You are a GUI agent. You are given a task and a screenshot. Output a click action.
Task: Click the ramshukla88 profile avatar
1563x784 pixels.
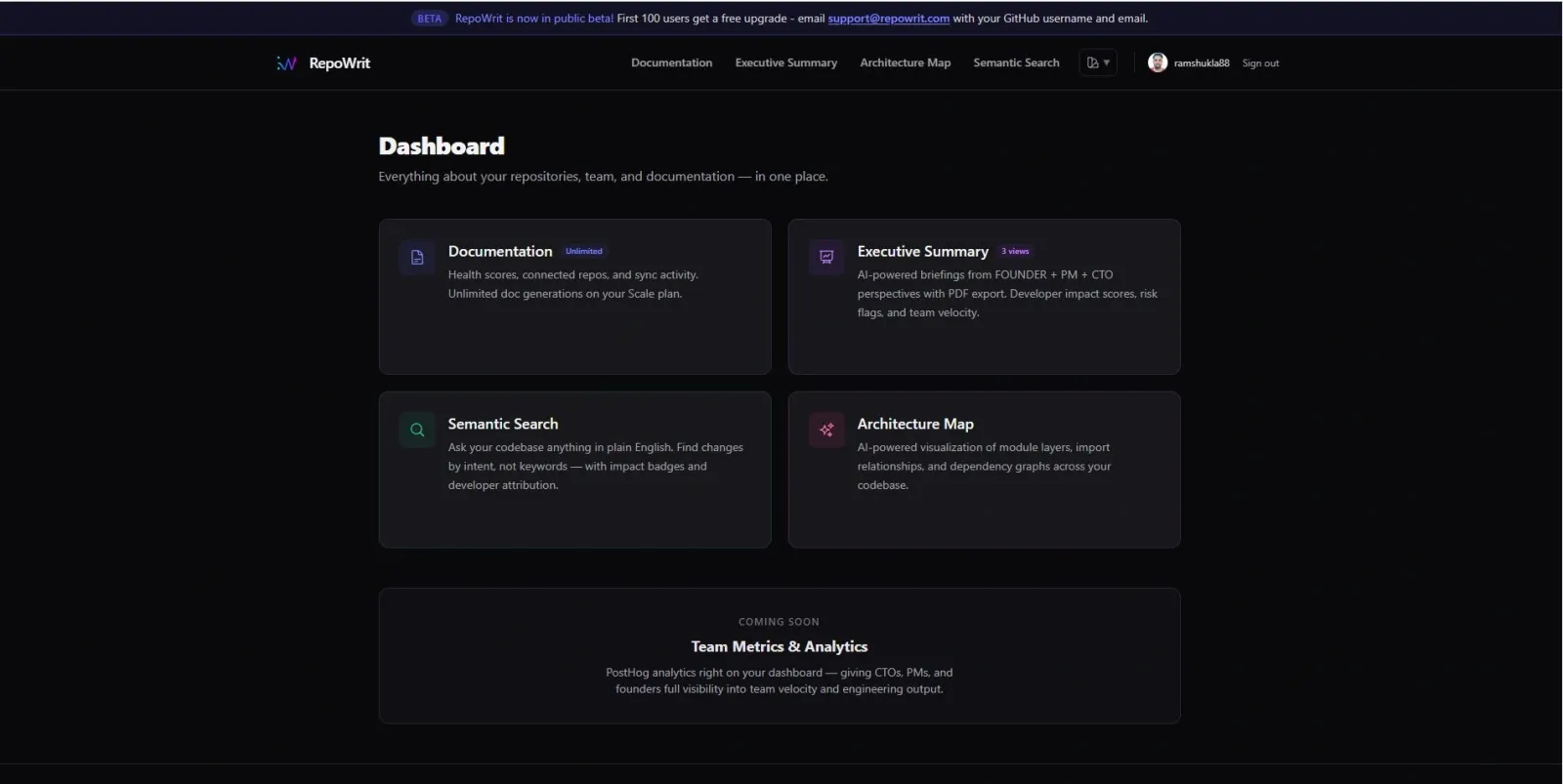pyautogui.click(x=1158, y=62)
